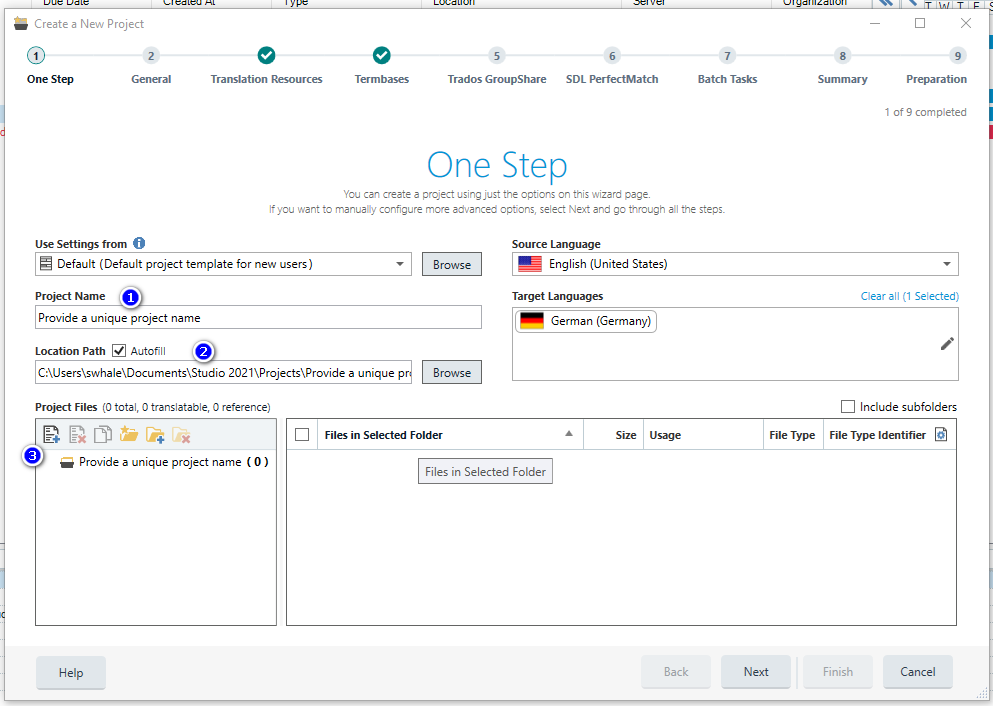Tick the select-all checkbox in file list header
Image resolution: width=993 pixels, height=706 pixels.
coord(303,435)
